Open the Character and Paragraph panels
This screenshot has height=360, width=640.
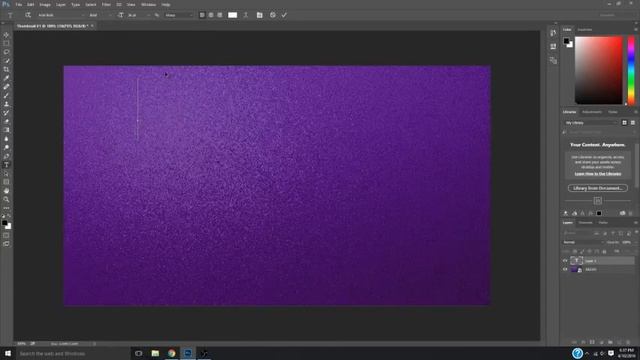[x=260, y=15]
